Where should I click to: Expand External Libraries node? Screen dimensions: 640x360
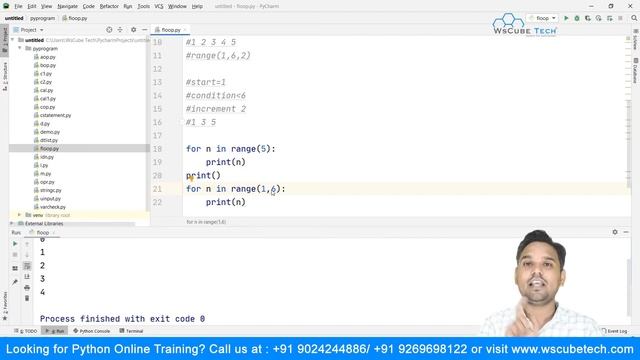[x=12, y=224]
